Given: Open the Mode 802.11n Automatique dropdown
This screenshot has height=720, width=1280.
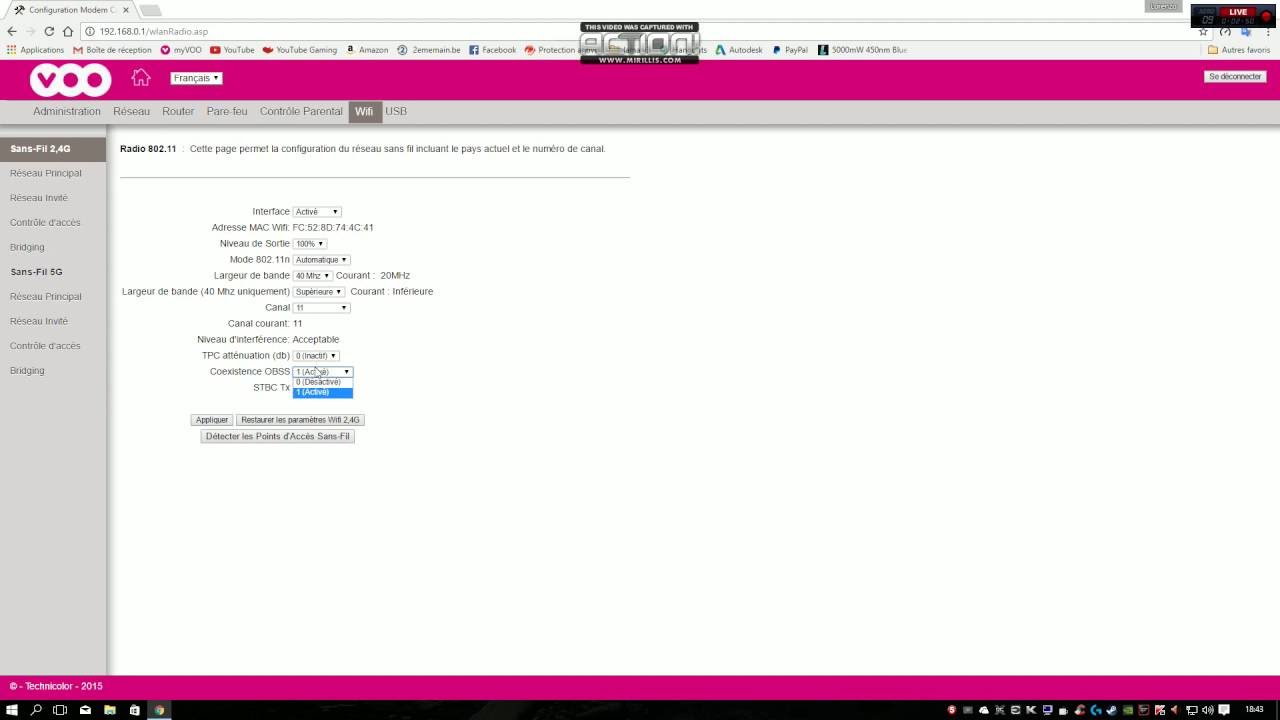Looking at the screenshot, I should [321, 260].
